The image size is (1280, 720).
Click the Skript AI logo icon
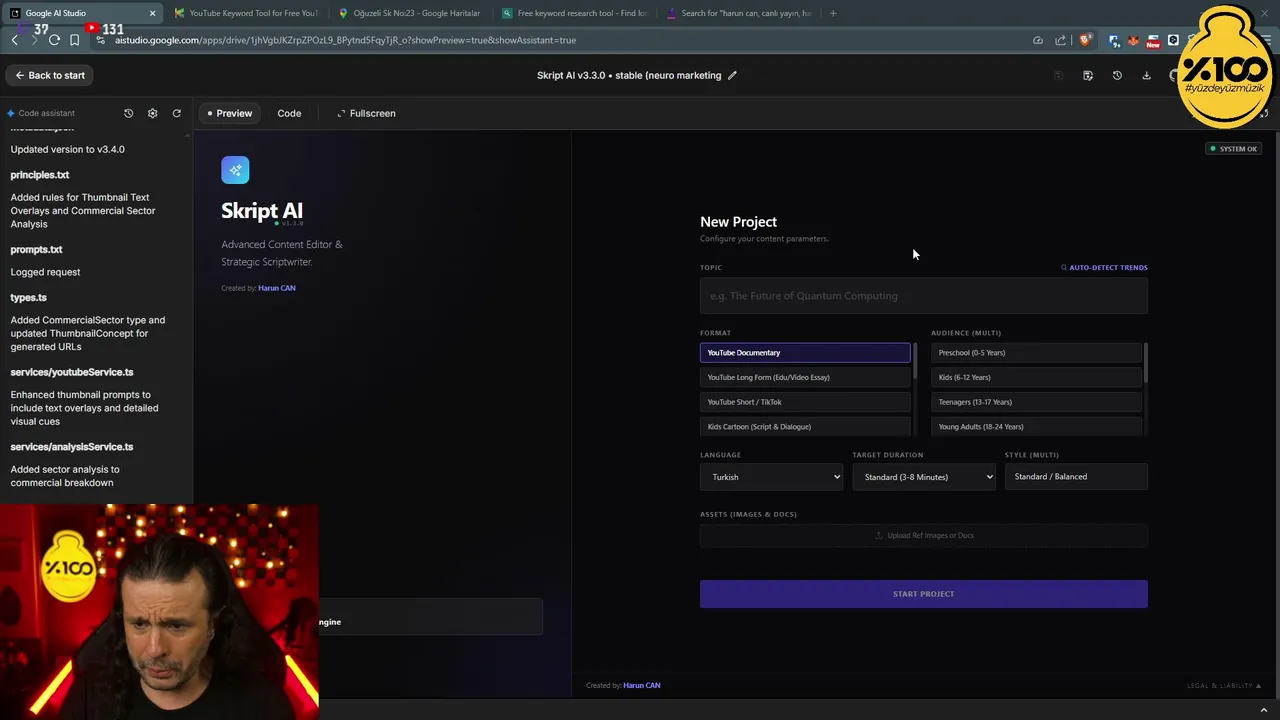coord(235,170)
